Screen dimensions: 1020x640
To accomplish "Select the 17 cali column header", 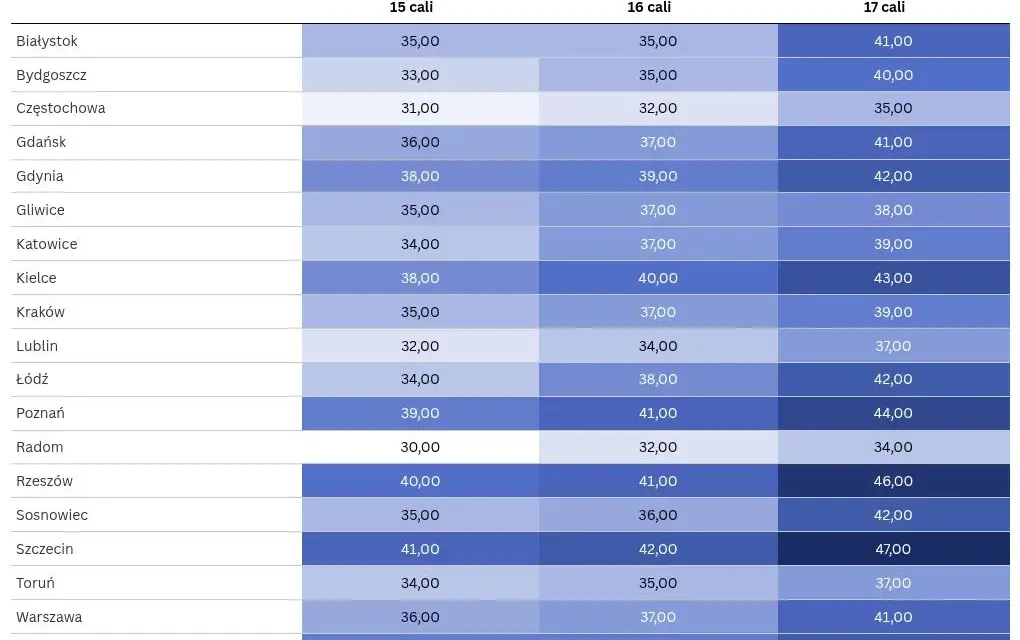I will 884,7.
